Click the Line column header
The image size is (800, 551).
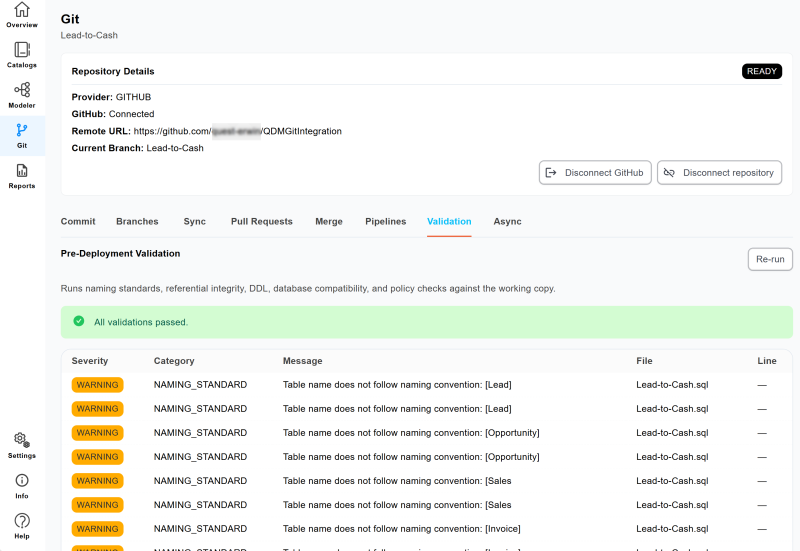(x=767, y=361)
